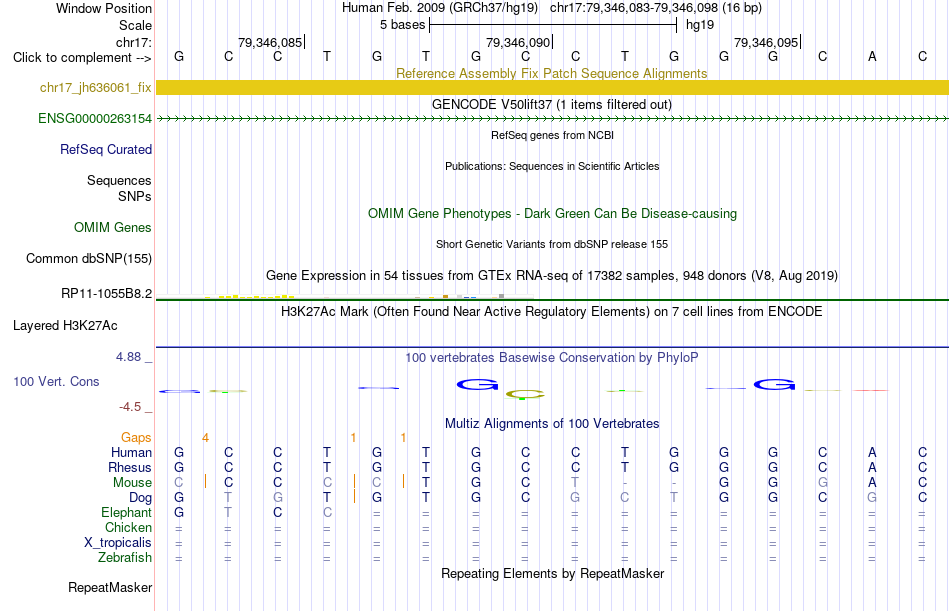Click the ENSG00000263154 green arrow gene line
This screenshot has height=611, width=950.
point(552,119)
